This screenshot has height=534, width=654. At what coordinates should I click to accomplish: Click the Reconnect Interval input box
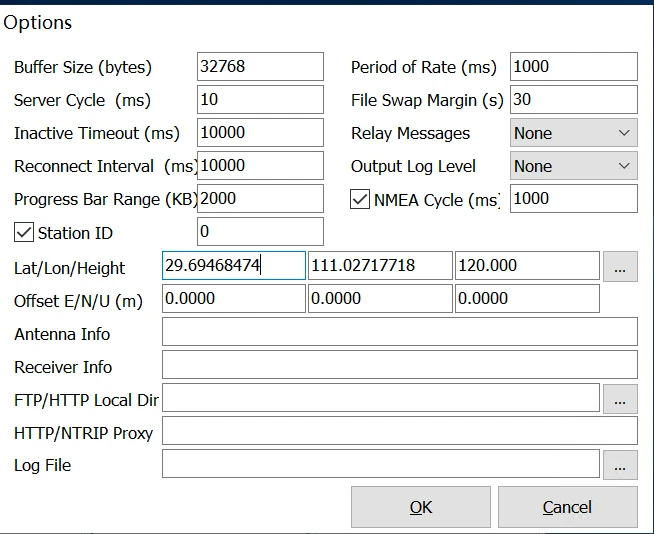[x=260, y=166]
